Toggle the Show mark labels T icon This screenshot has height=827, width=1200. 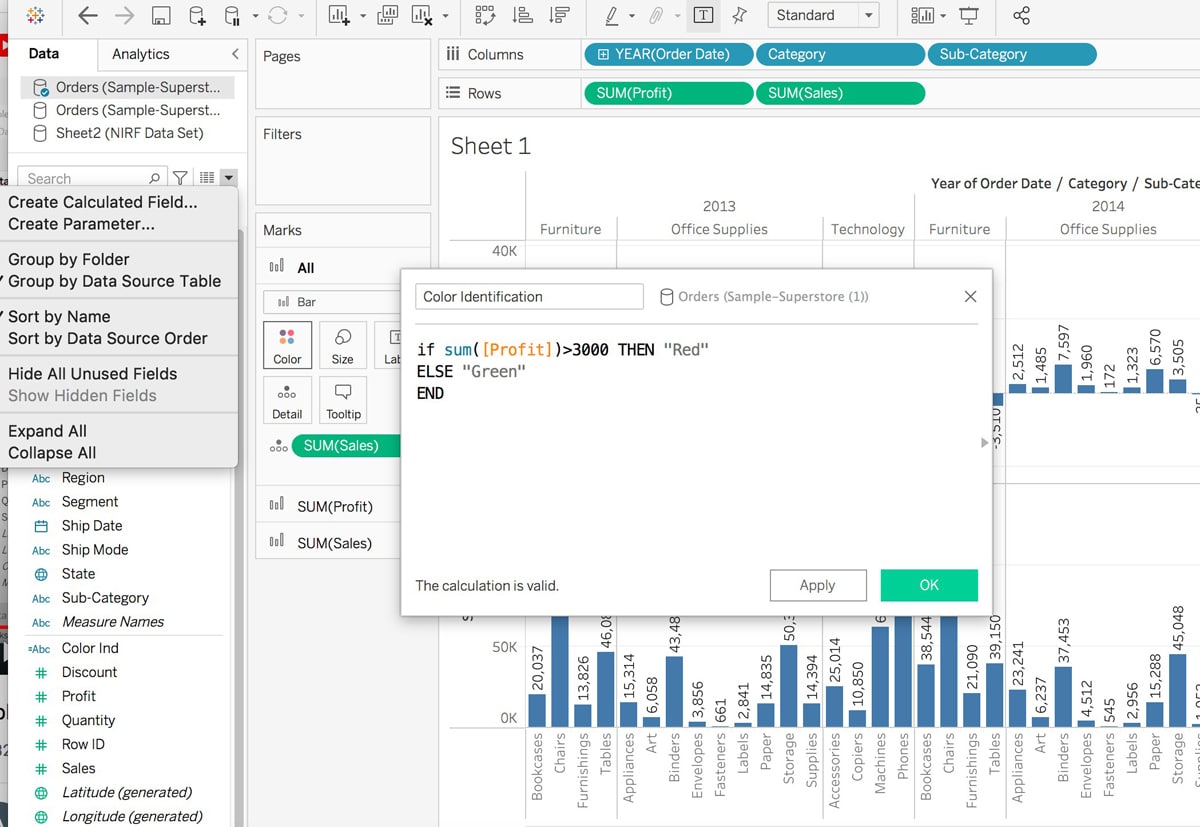pyautogui.click(x=703, y=16)
